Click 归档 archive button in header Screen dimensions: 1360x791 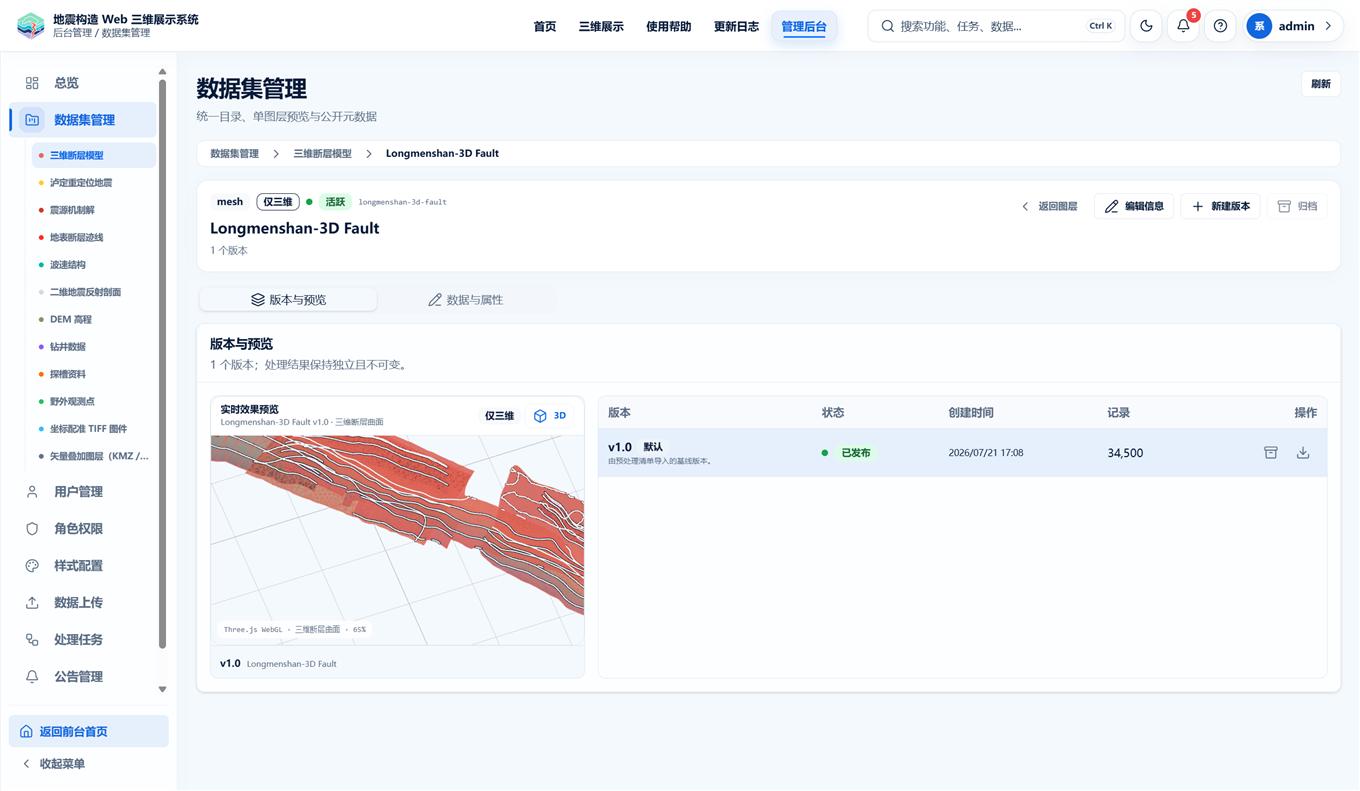pos(1297,206)
